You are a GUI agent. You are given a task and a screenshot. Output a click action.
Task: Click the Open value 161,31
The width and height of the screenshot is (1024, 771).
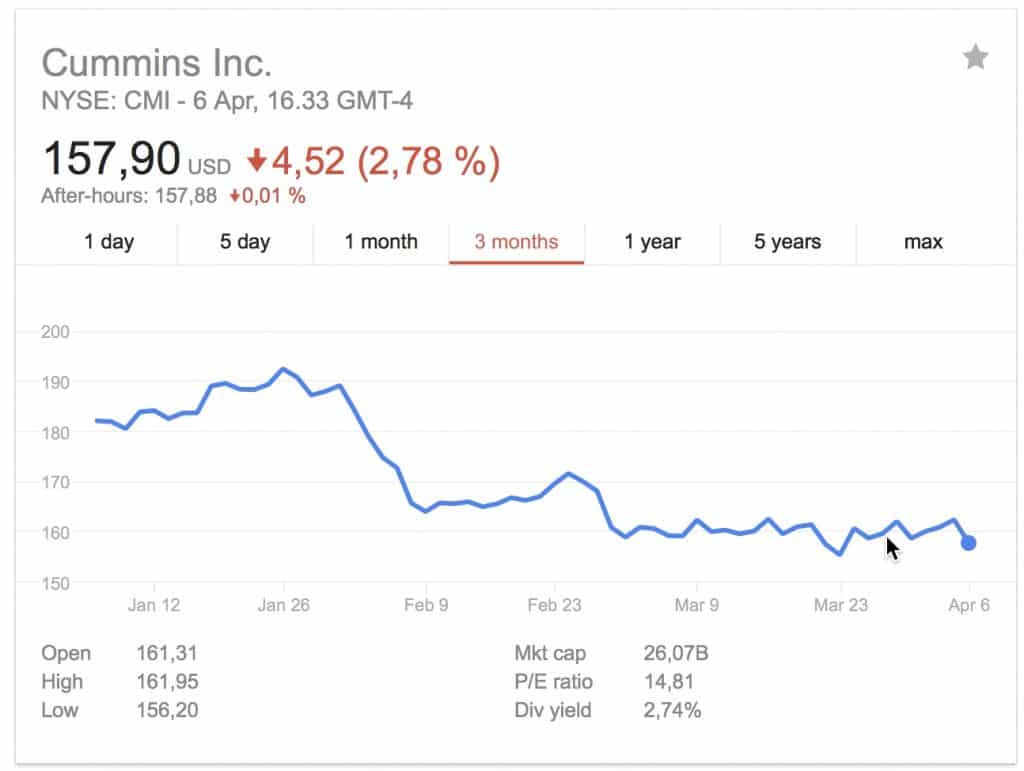pos(167,654)
